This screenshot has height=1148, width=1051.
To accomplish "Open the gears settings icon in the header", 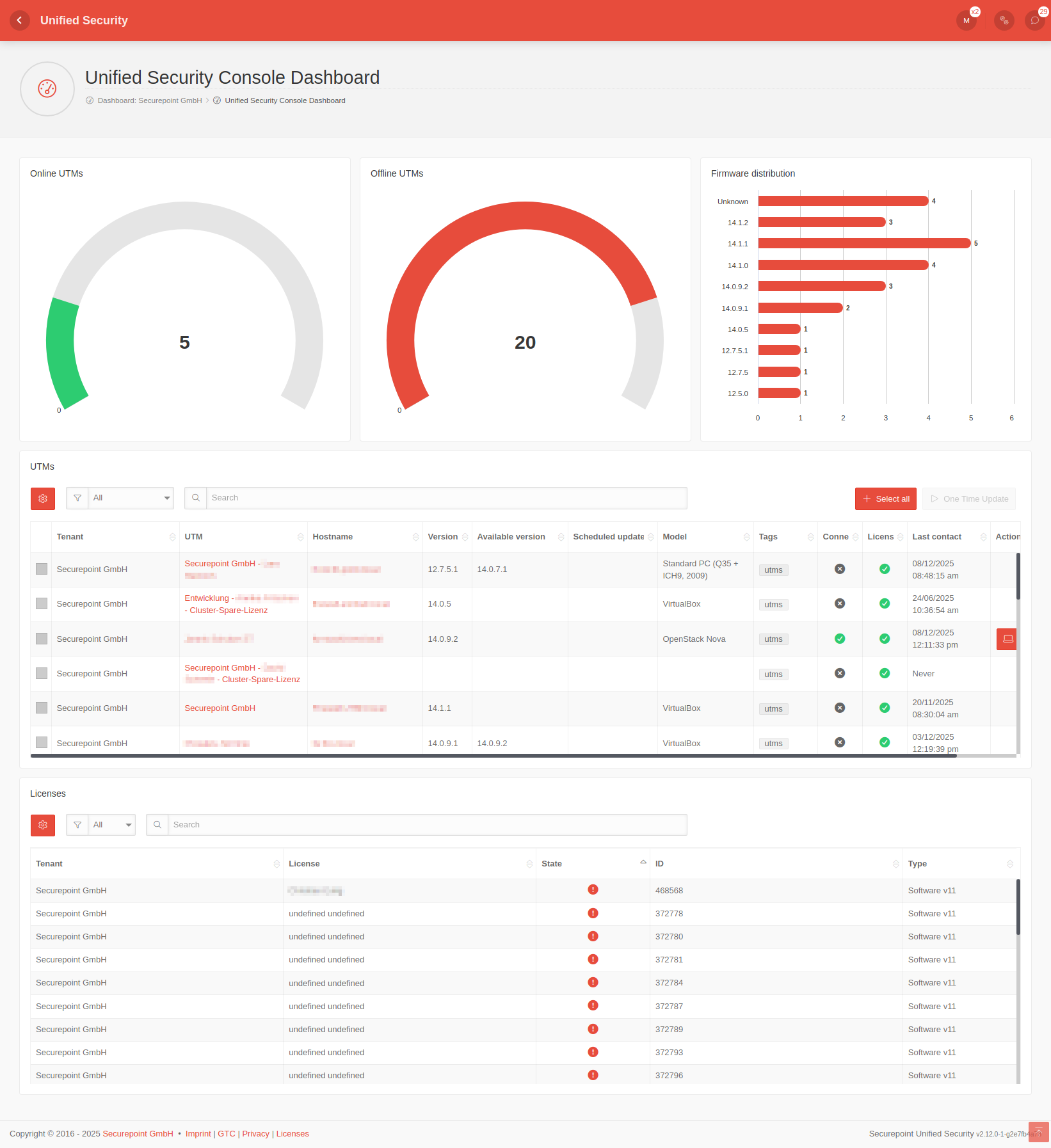I will tap(1004, 20).
